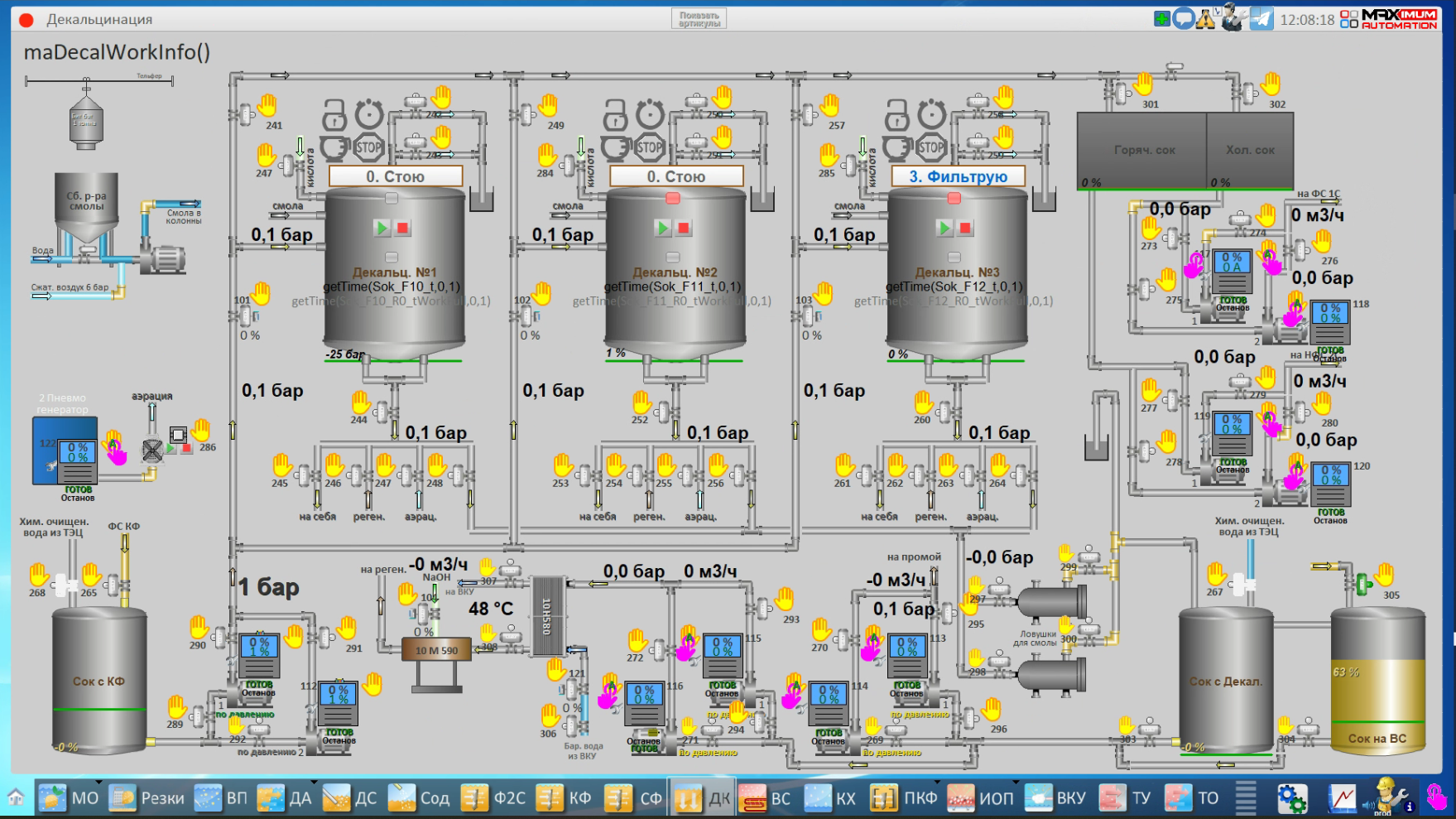Switch to the ВС screen tab
This screenshot has width=1456, height=819.
pos(766,798)
